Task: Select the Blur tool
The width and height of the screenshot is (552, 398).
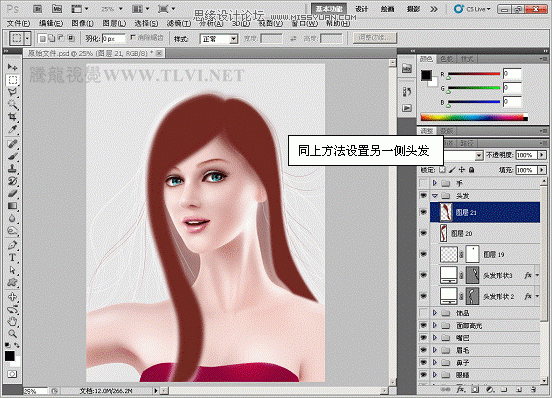Action: [12, 218]
